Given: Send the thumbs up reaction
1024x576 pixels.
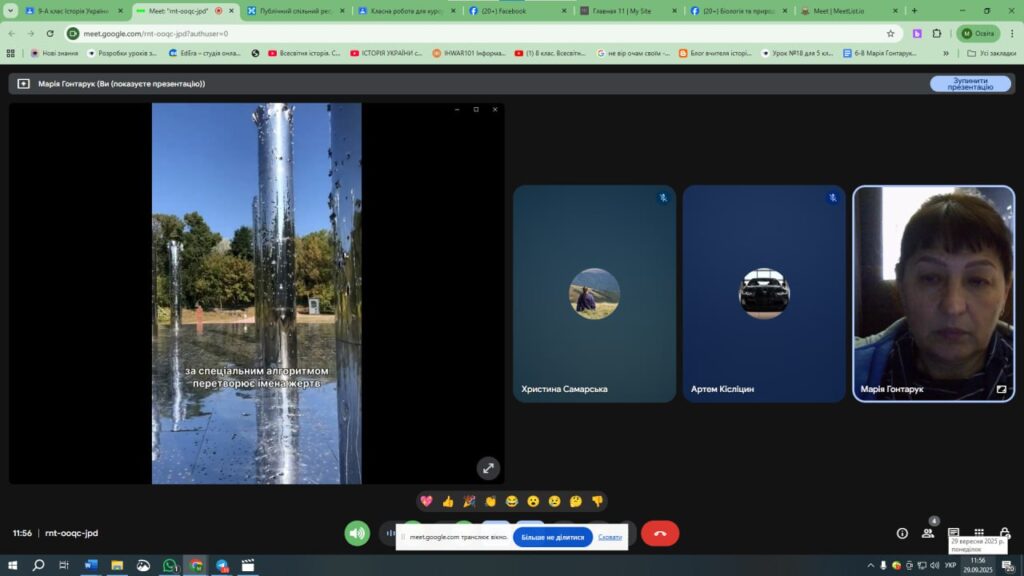Looking at the screenshot, I should pos(448,501).
